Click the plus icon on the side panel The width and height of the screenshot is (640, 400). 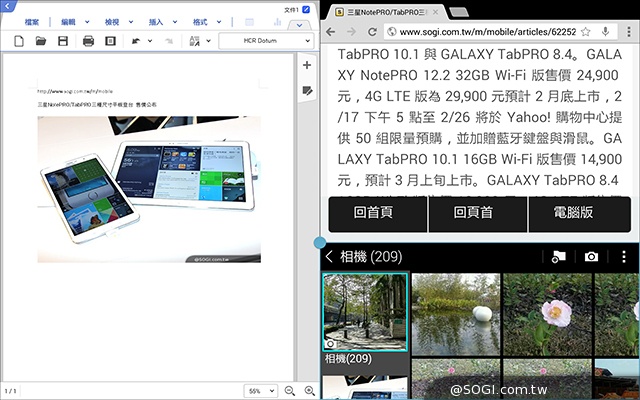pos(307,65)
